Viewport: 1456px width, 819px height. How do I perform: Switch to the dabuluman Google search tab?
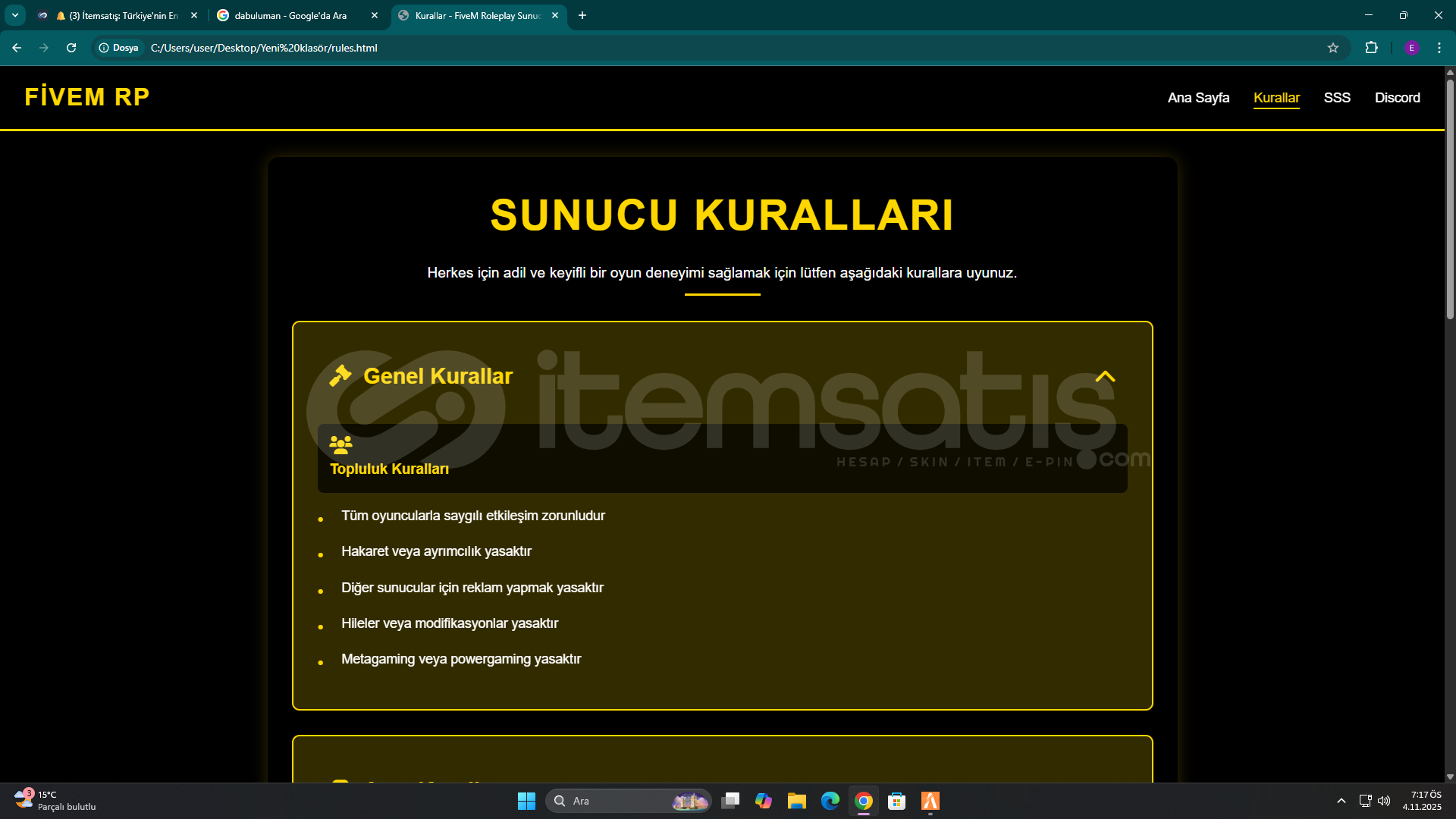(x=290, y=15)
